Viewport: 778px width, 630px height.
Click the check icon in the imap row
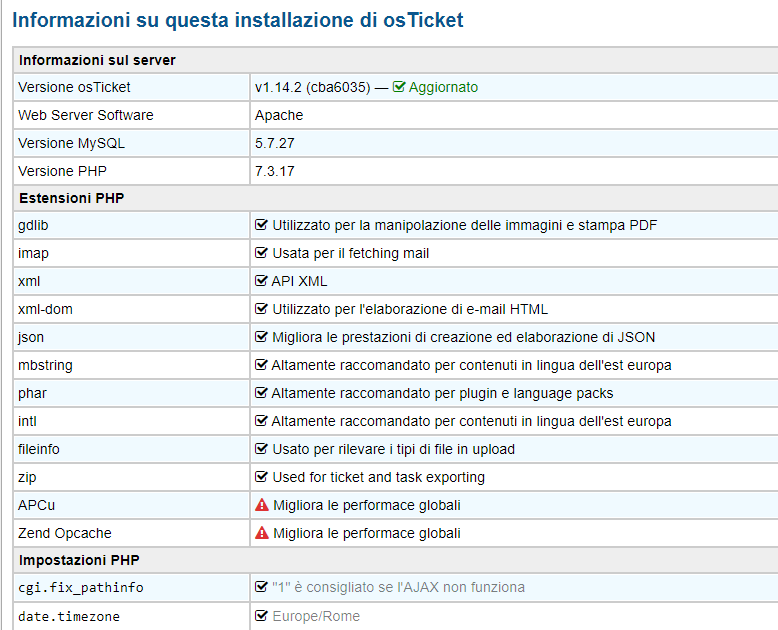262,253
